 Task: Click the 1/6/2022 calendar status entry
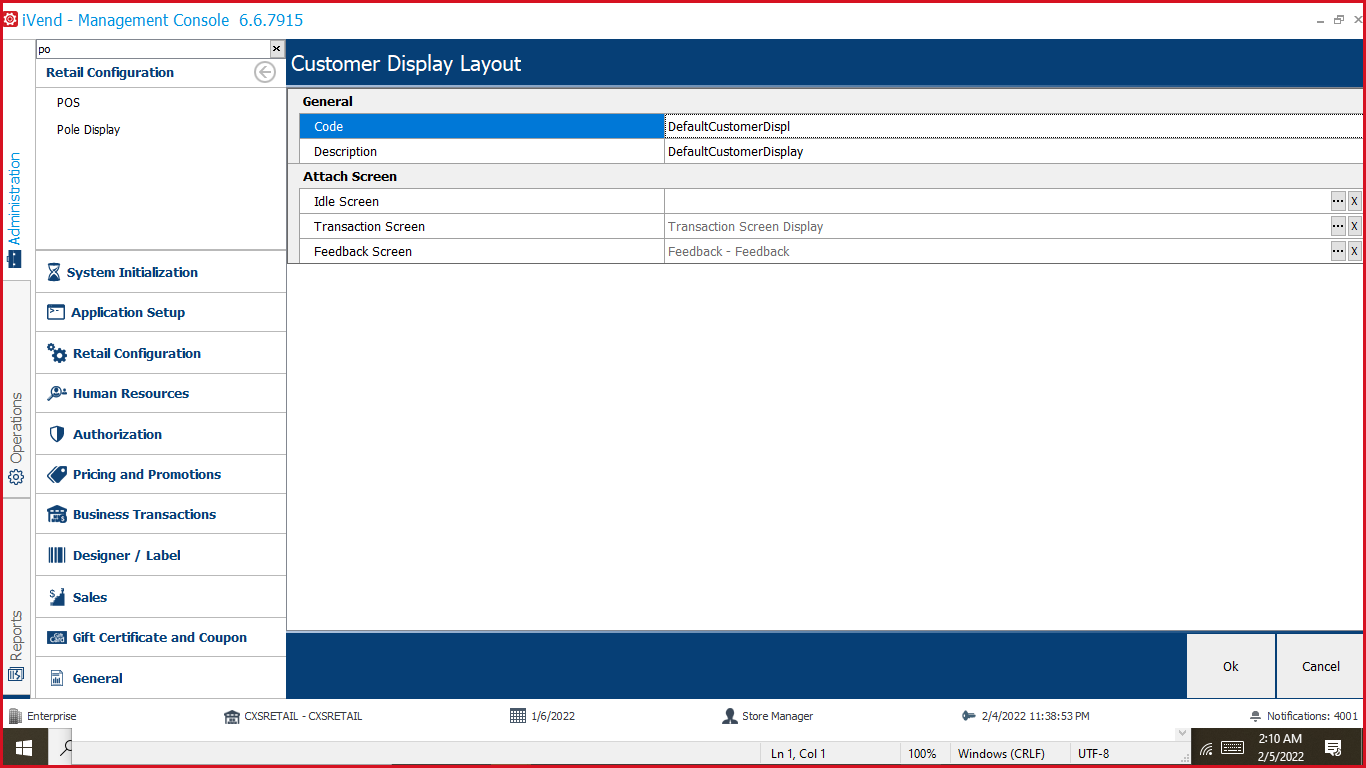542,716
